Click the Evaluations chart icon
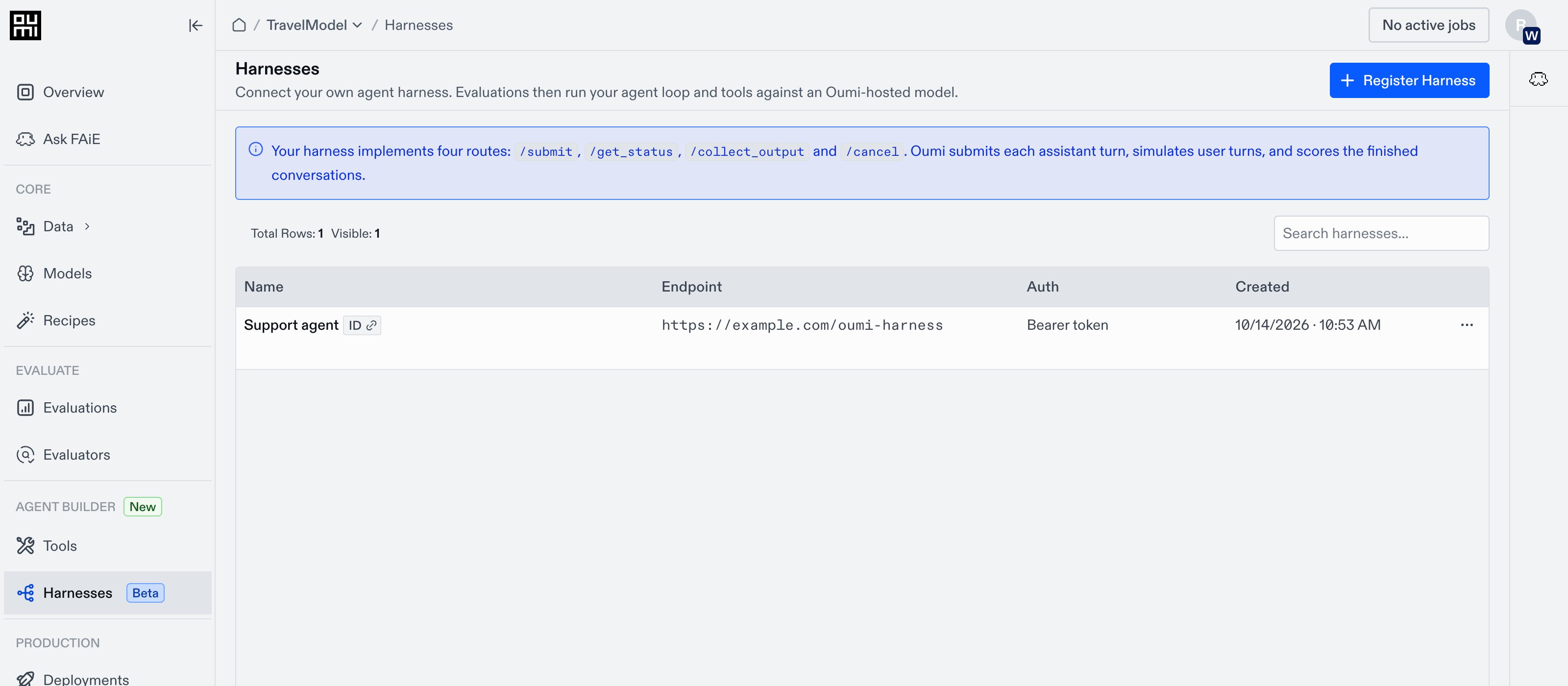This screenshot has height=686, width=1568. pyautogui.click(x=25, y=408)
